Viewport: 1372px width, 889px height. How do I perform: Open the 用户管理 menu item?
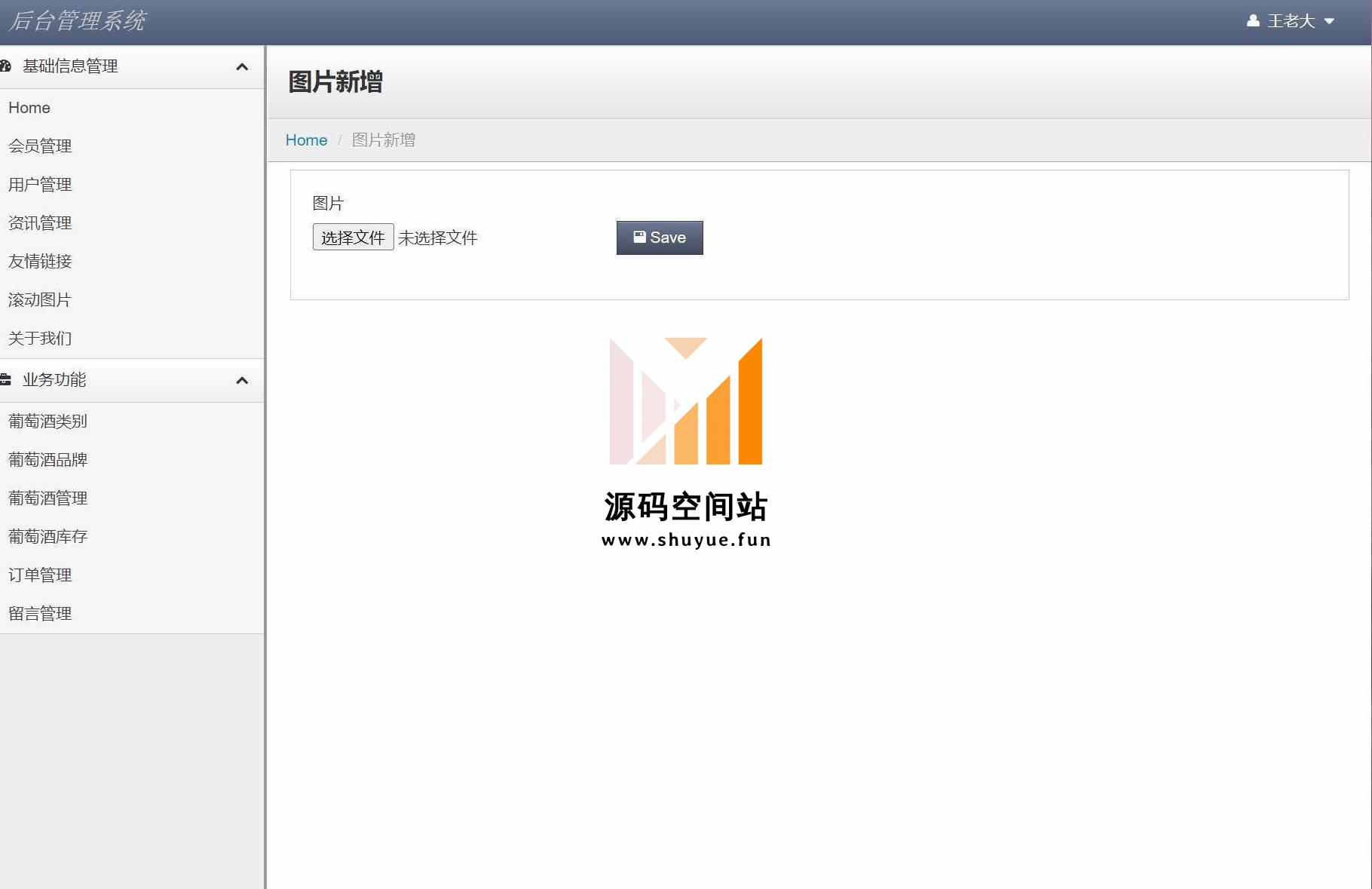40,185
